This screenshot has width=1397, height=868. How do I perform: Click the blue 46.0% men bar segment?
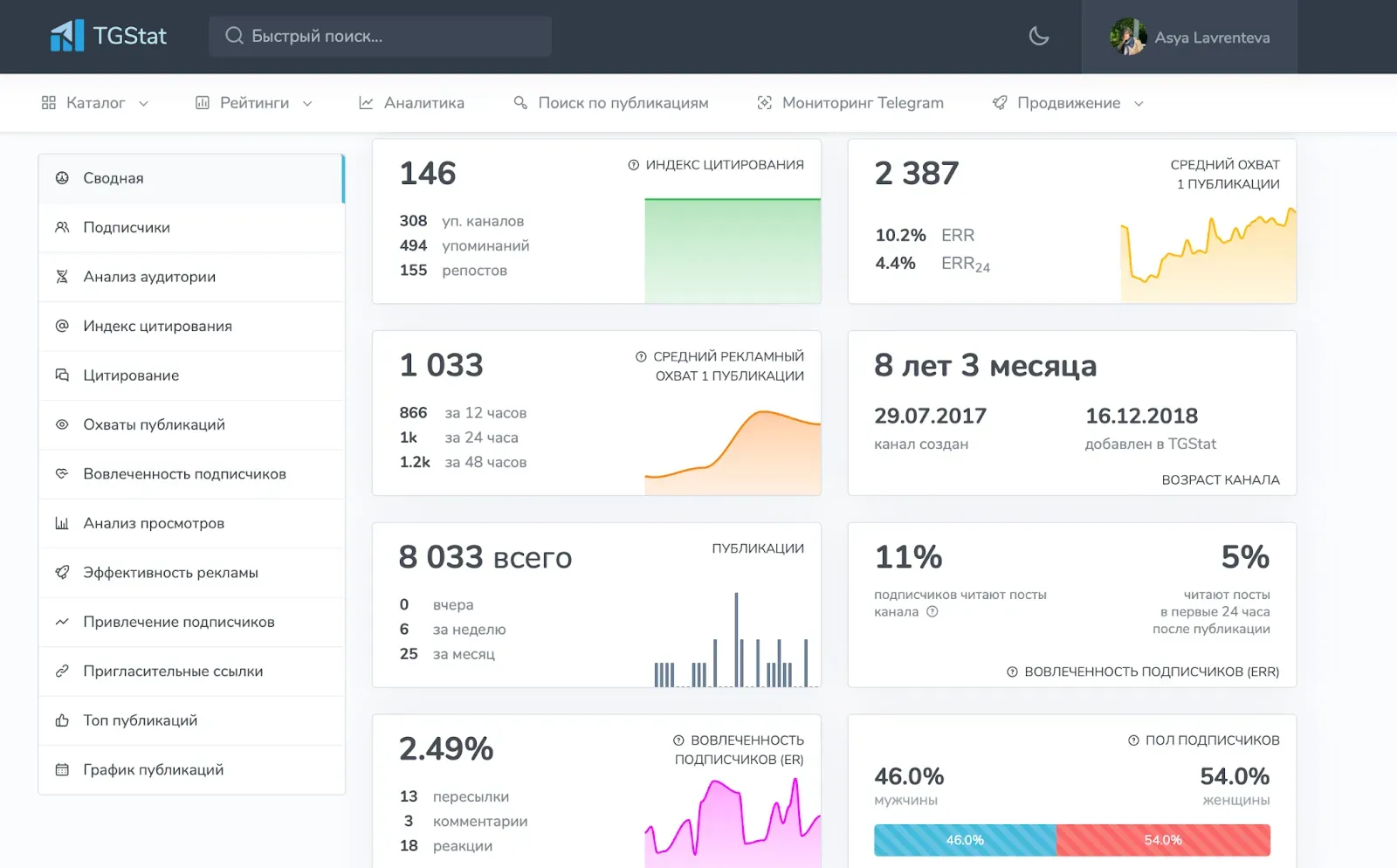click(x=965, y=840)
